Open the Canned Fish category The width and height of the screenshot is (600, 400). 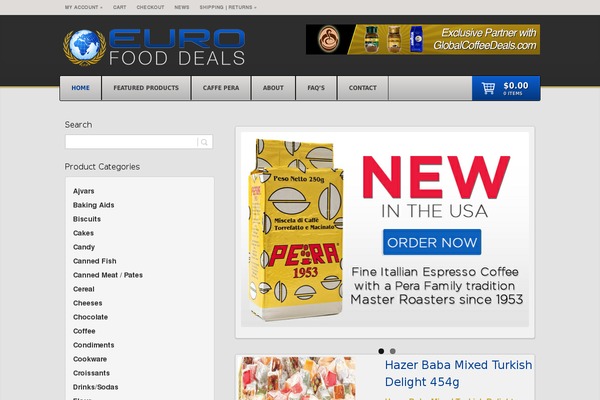pos(95,261)
